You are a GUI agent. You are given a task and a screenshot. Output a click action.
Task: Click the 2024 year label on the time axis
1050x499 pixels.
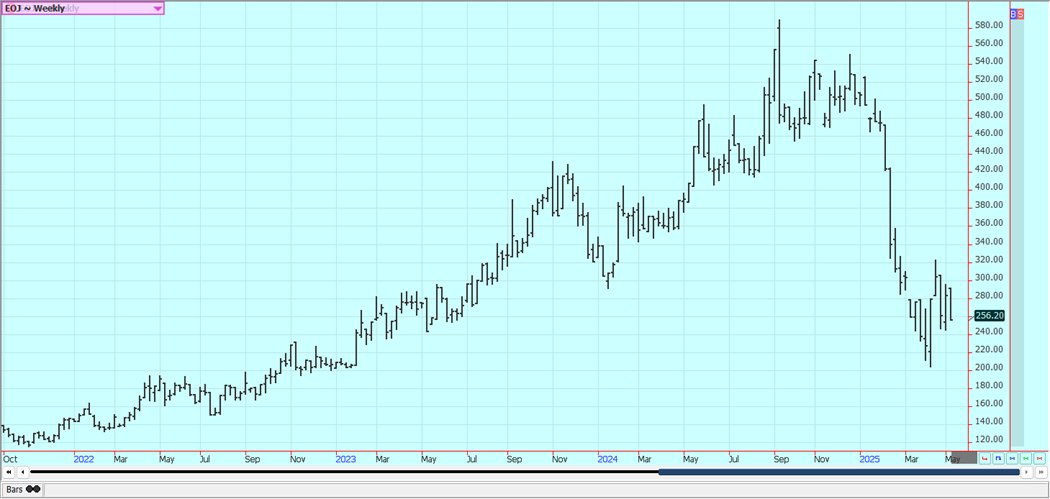pos(607,459)
